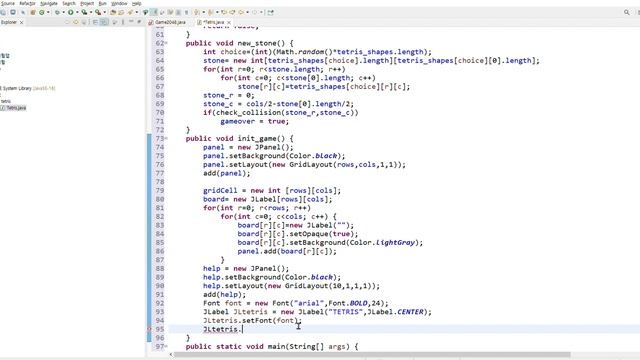Click 'help = new JPanel();' on line 88
This screenshot has height=360, width=640.
pos(246,268)
